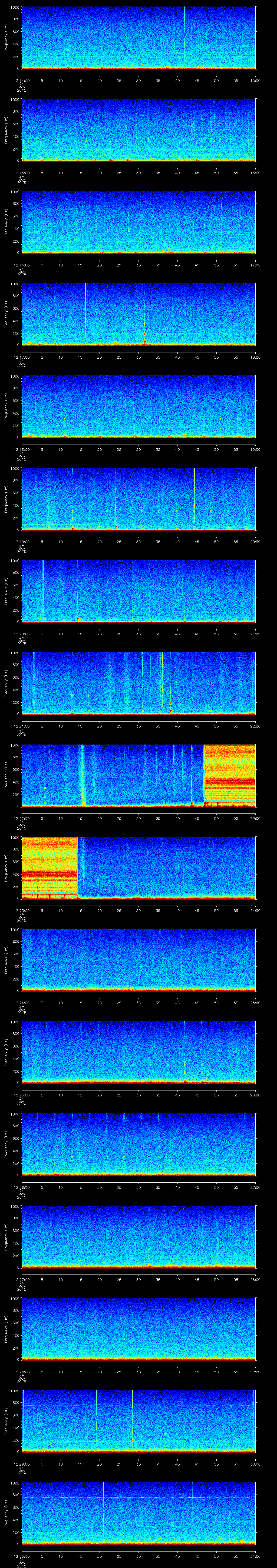
Task: Click the 12:22:00 start time label
Action: (x=21, y=818)
